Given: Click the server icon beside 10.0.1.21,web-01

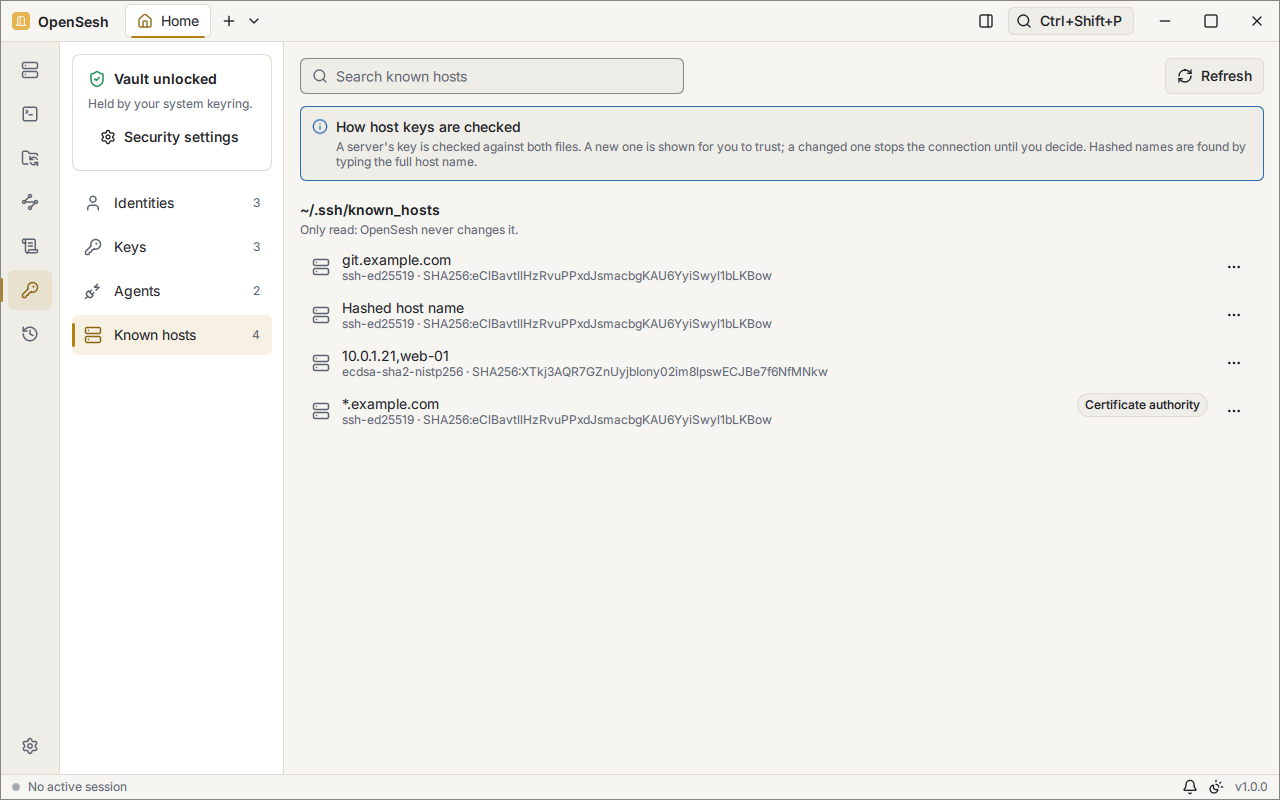Looking at the screenshot, I should pyautogui.click(x=321, y=363).
